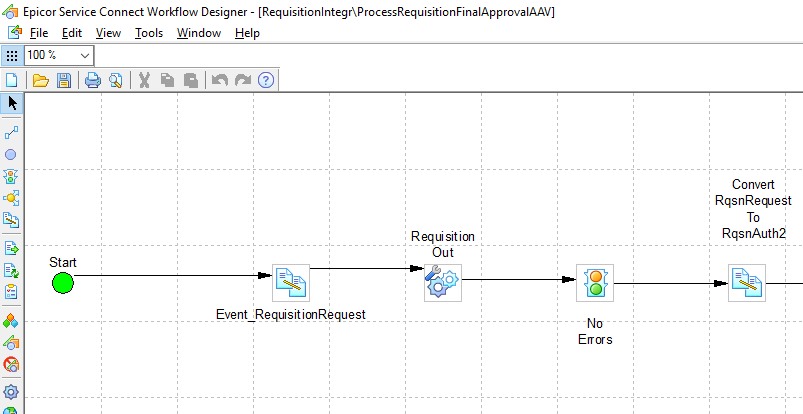Select the red prohibited-sign tool in palette
Screen dimensions: 803x414
pos(11,364)
